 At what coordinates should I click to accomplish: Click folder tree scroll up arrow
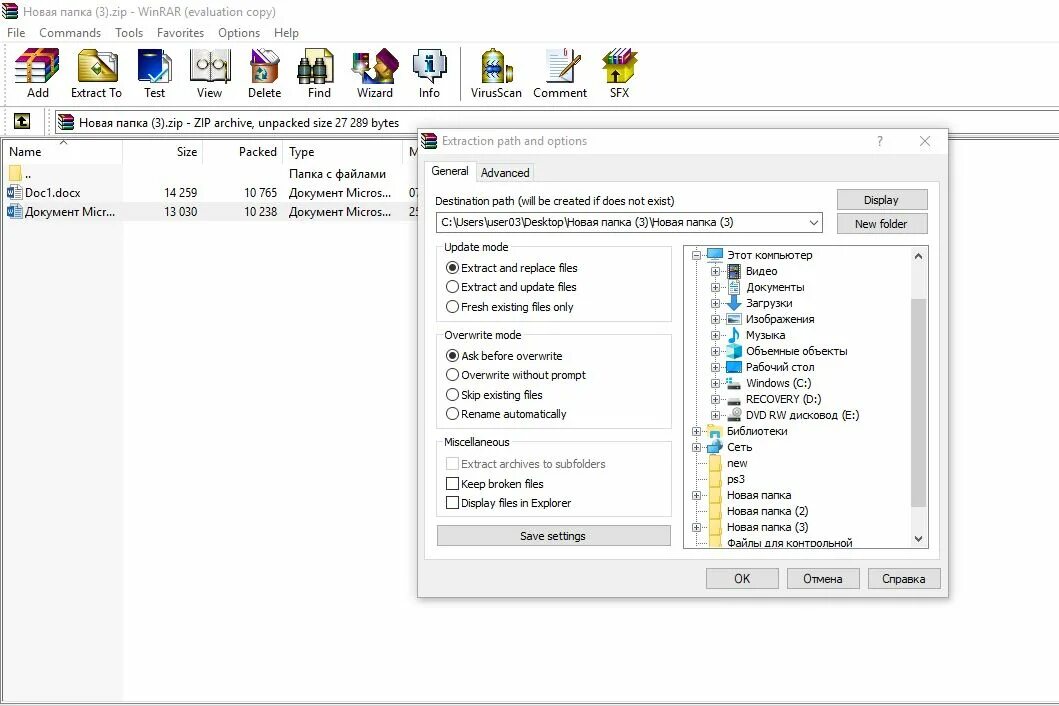point(918,256)
